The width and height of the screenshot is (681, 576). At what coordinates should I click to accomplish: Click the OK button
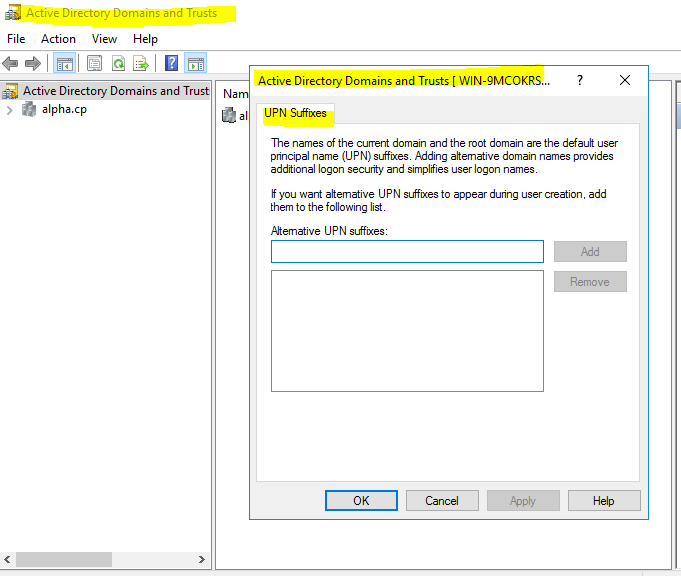tap(361, 501)
